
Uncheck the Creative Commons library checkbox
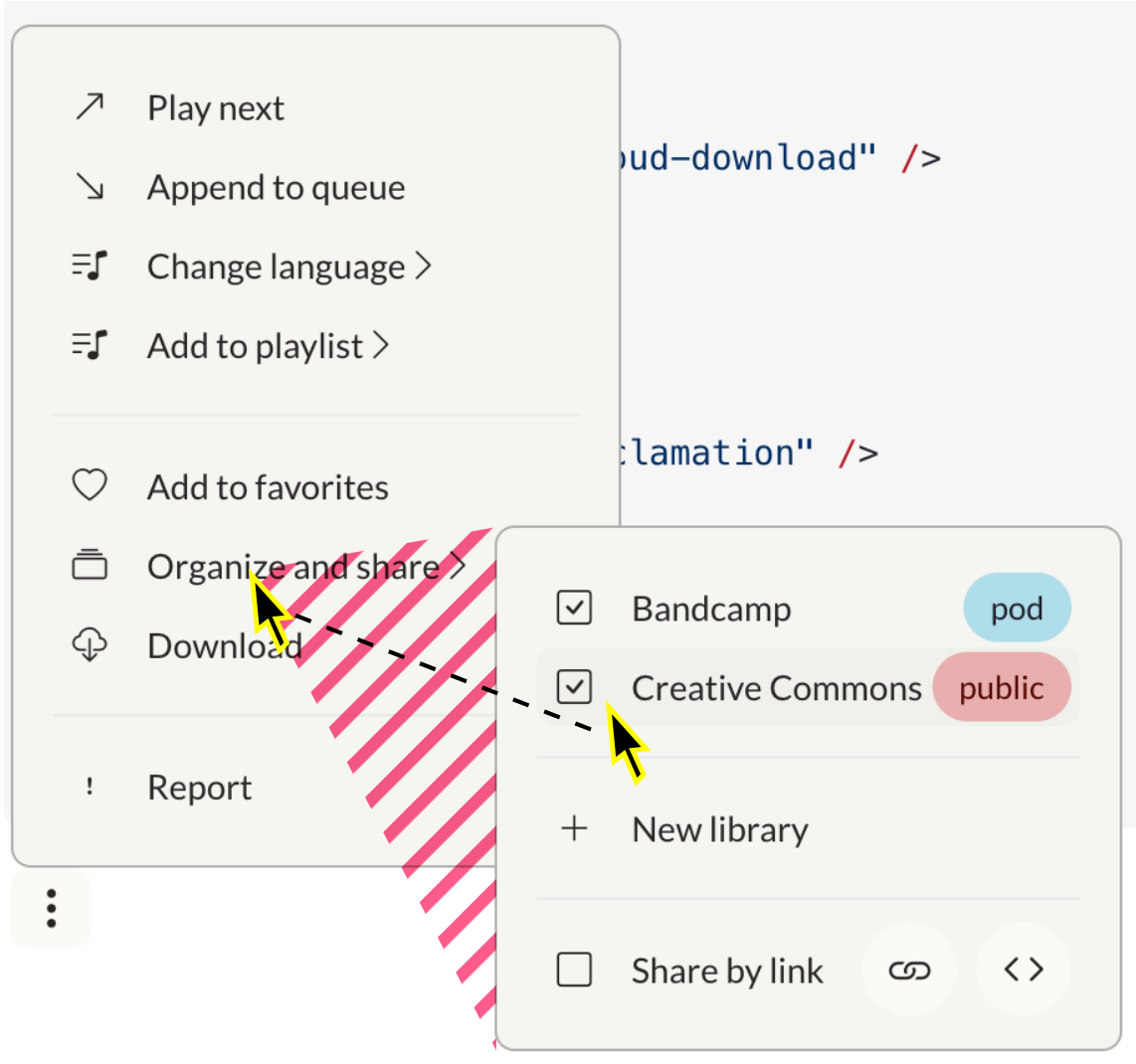pos(575,687)
